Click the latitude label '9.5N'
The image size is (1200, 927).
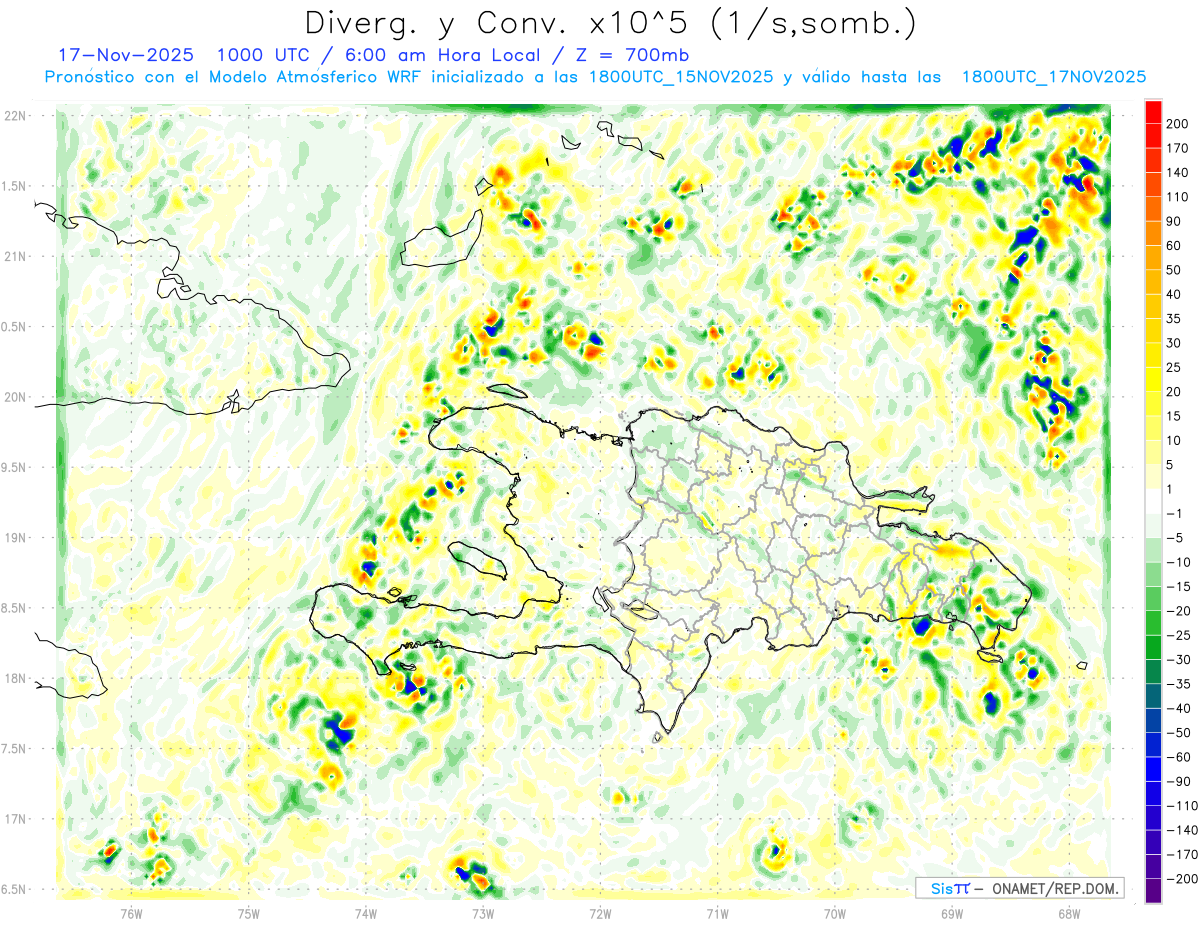point(15,468)
